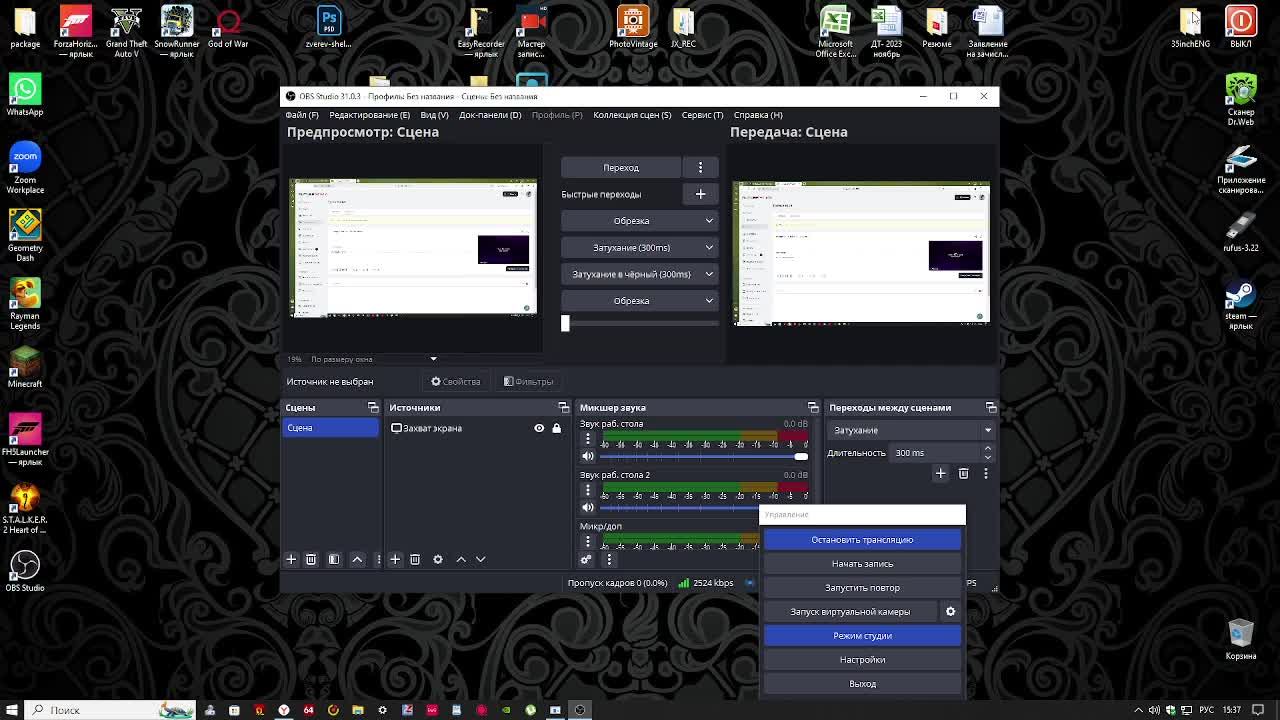The width and height of the screenshot is (1280, 720).
Task: Increase Длительность 300 ms stepper
Action: tap(988, 449)
